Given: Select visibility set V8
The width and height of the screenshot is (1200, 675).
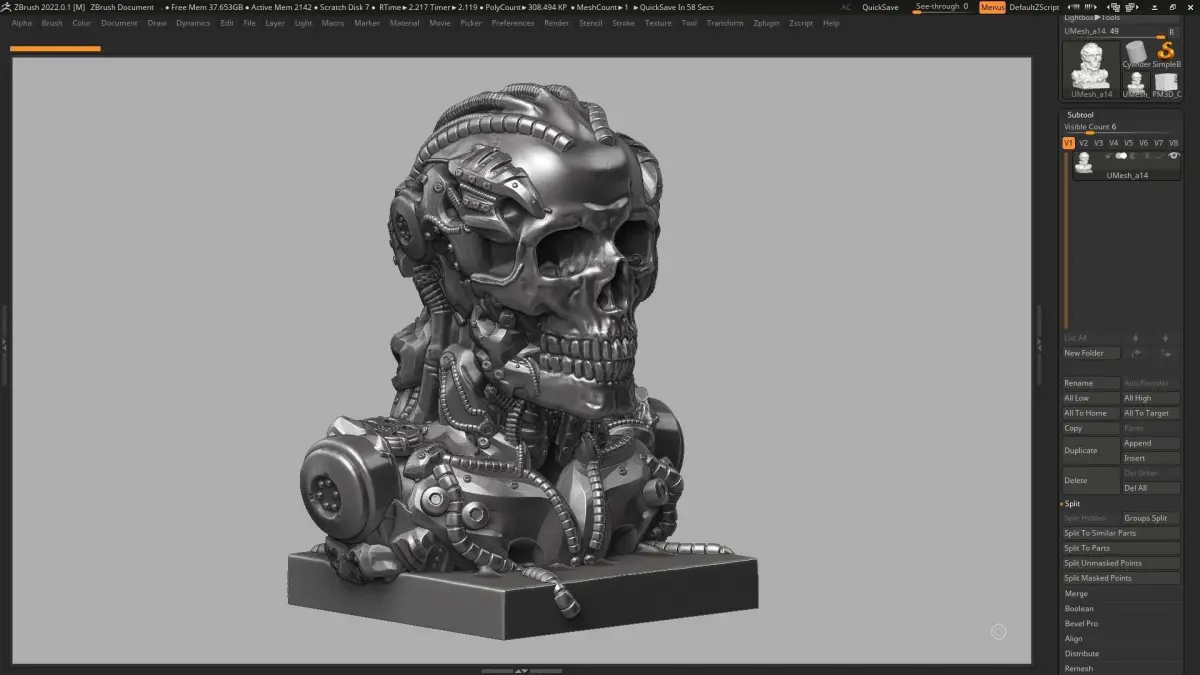Looking at the screenshot, I should (x=1173, y=143).
